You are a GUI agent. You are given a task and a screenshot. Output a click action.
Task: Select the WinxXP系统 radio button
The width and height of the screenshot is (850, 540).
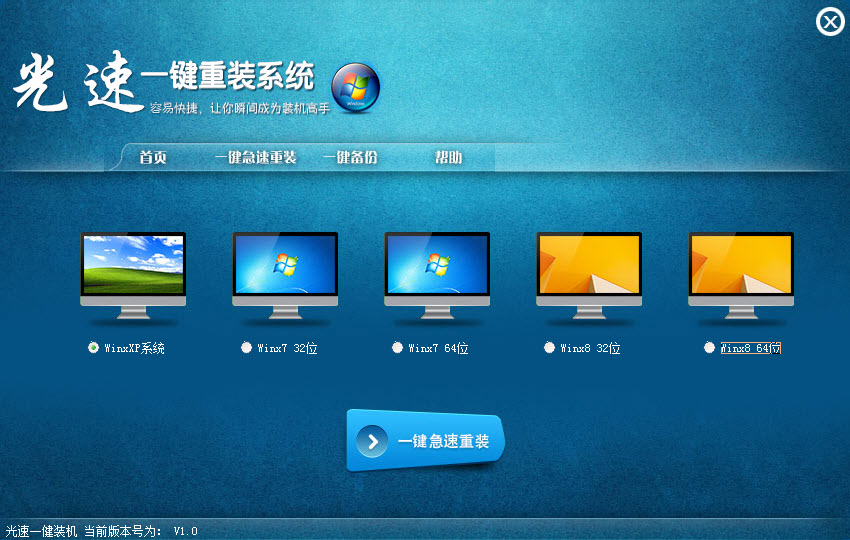tap(93, 347)
